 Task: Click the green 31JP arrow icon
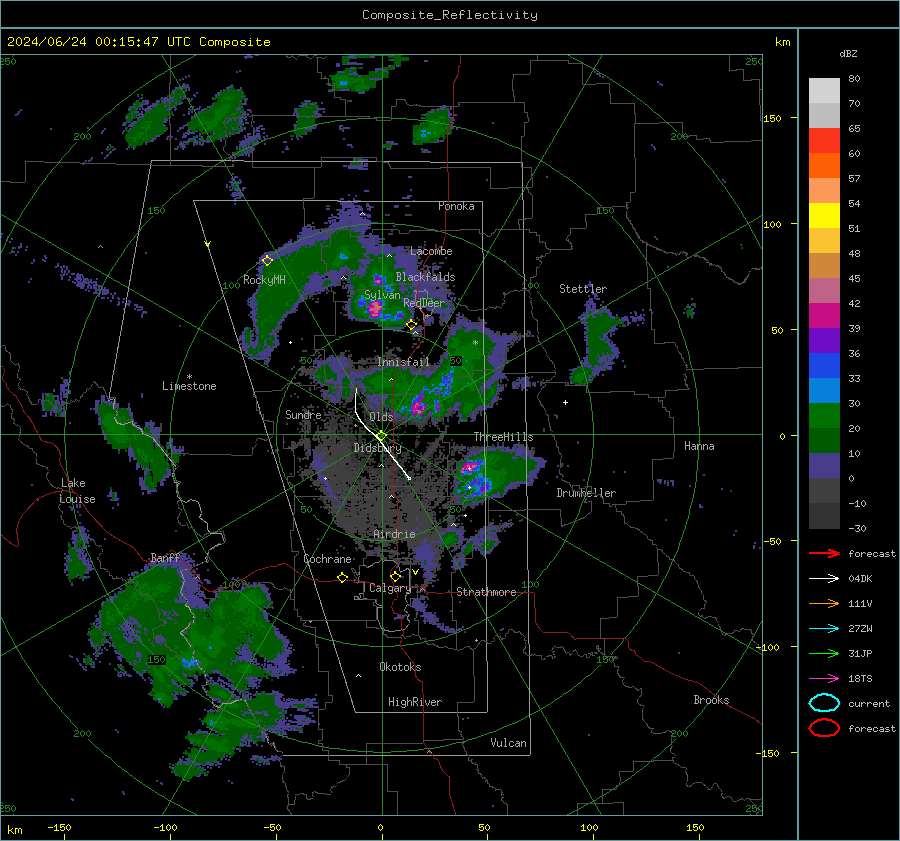[x=824, y=653]
